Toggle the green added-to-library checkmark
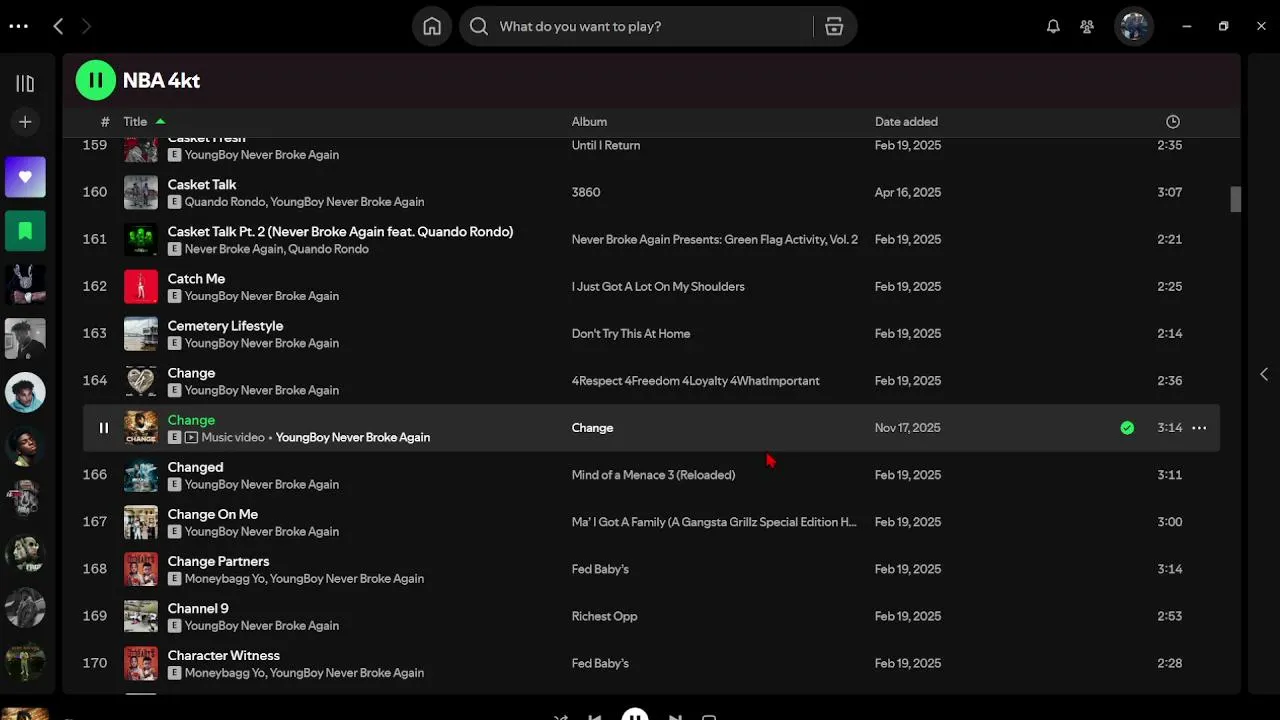This screenshot has height=720, width=1280. (x=1127, y=428)
